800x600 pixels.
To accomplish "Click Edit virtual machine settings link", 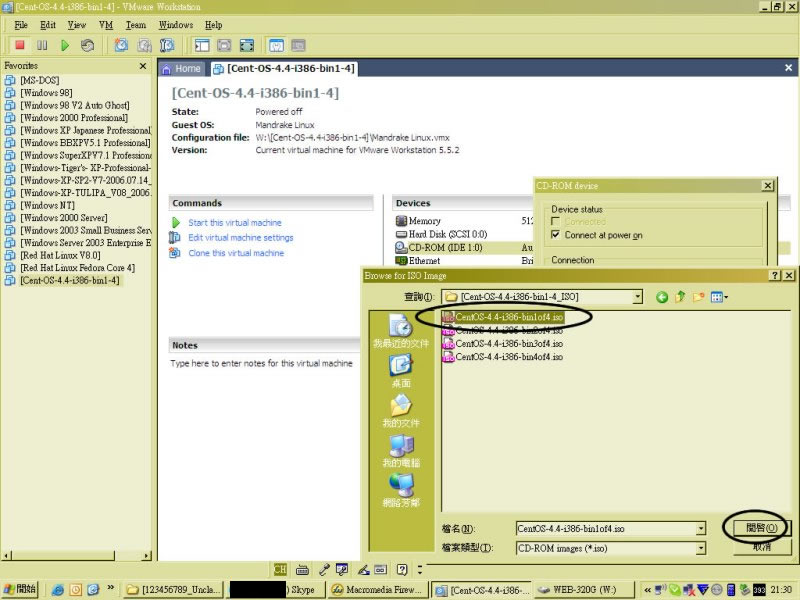I will (x=241, y=238).
